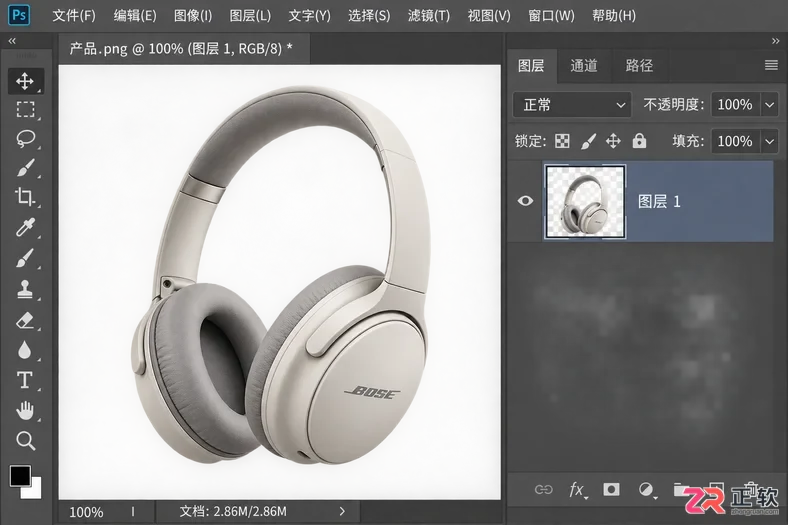Click the 不透明度 label
This screenshot has height=525, width=788.
tap(674, 104)
